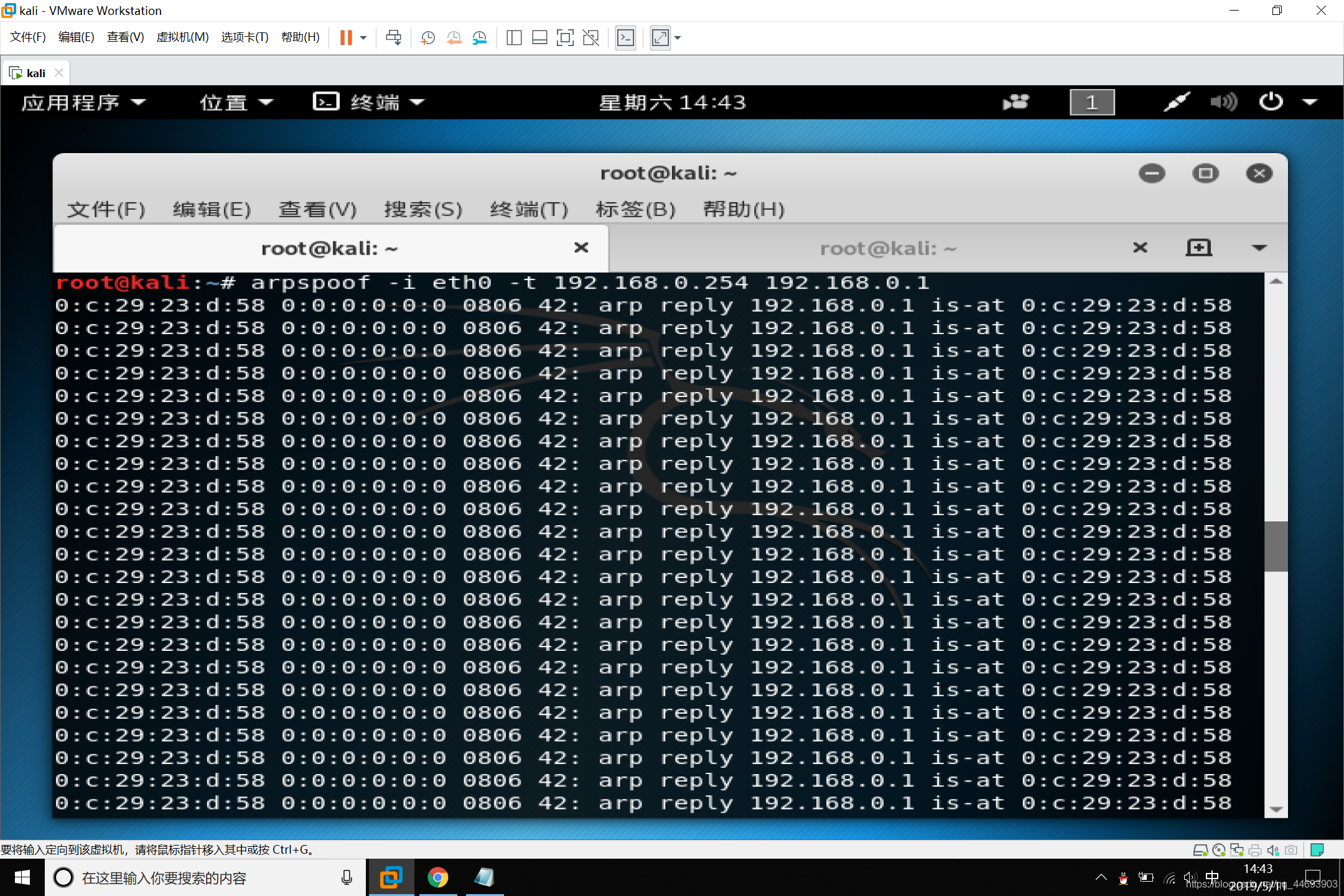Open the 终端 app menu in top panel
This screenshot has height=896, width=1344.
coord(369,102)
